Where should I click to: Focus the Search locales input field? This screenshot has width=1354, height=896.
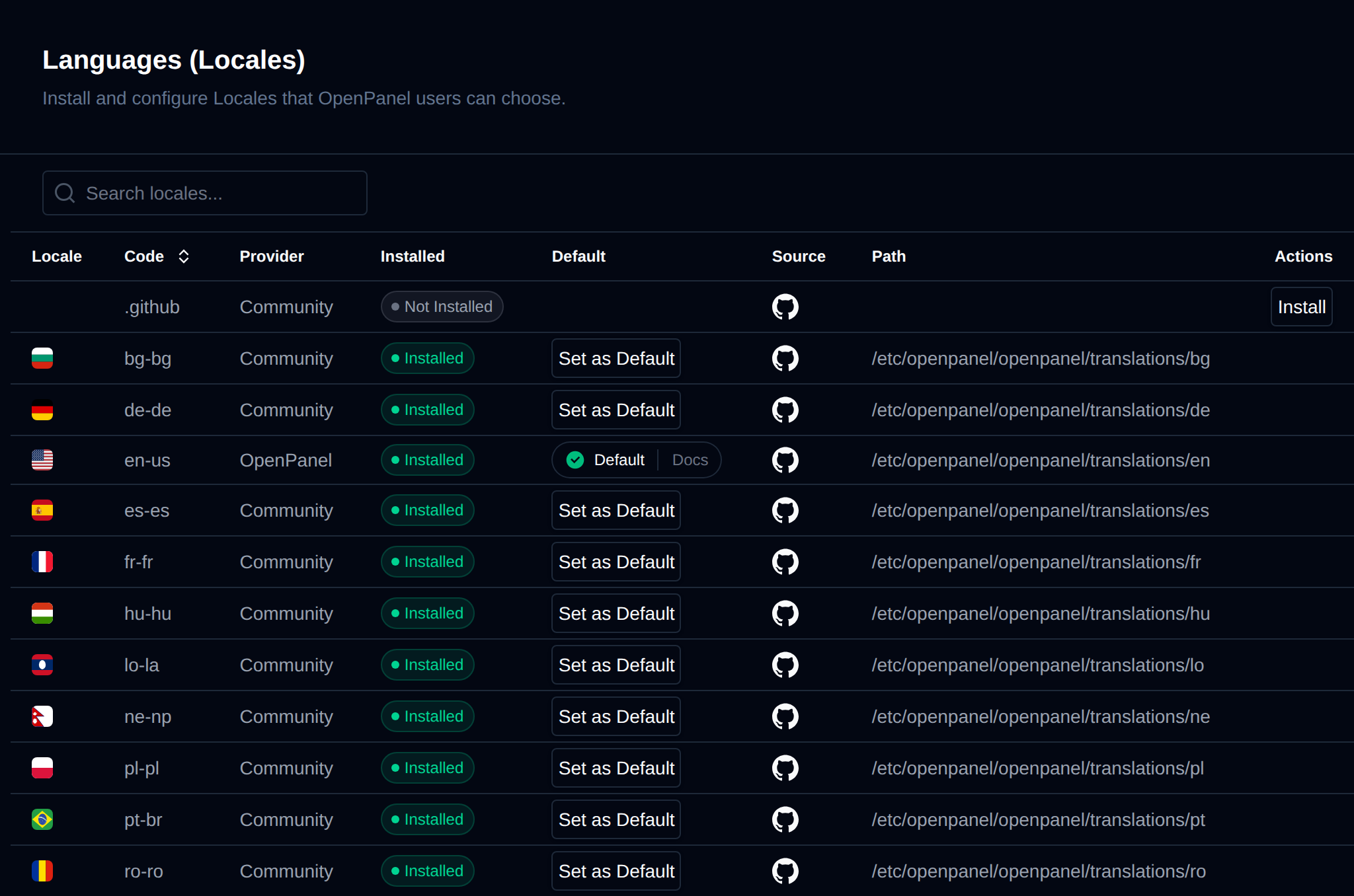205,193
